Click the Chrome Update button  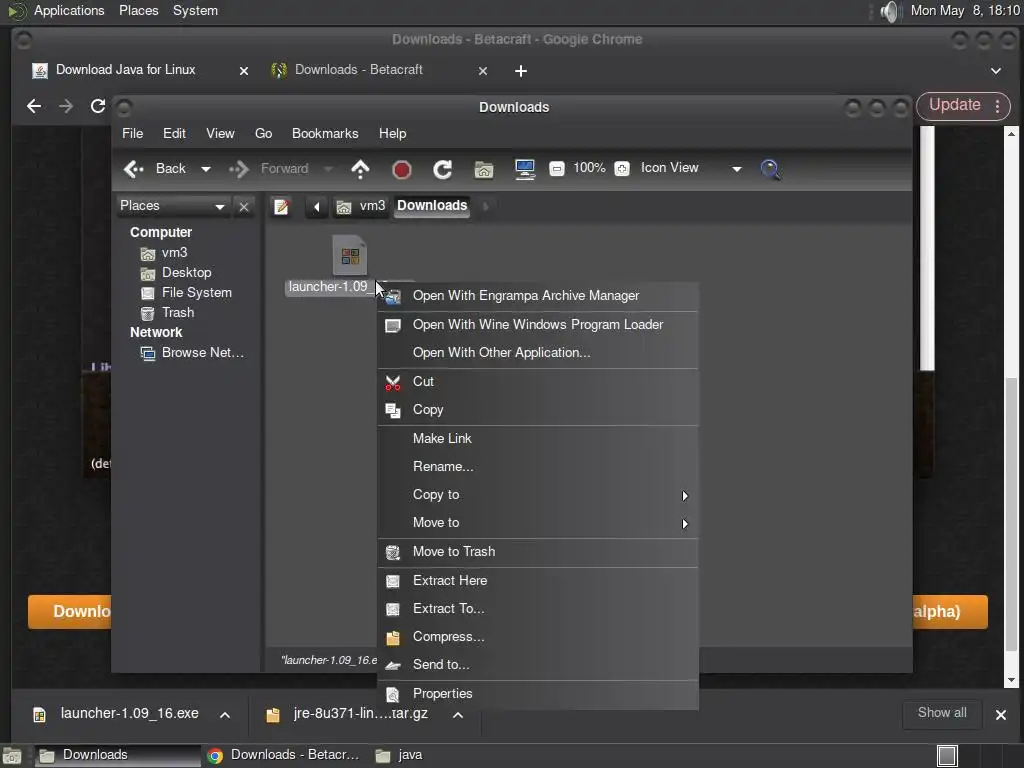[963, 106]
